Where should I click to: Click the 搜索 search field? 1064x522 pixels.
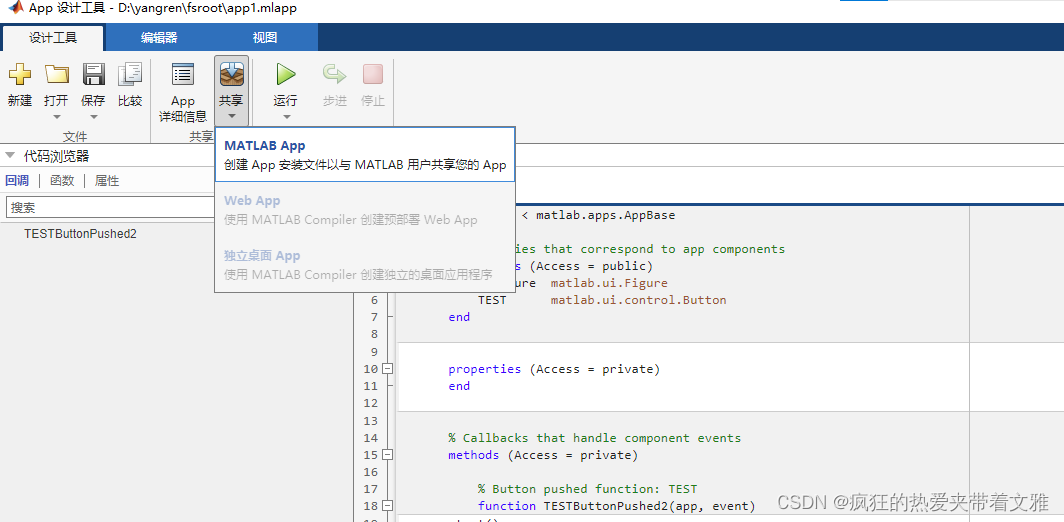click(x=111, y=207)
